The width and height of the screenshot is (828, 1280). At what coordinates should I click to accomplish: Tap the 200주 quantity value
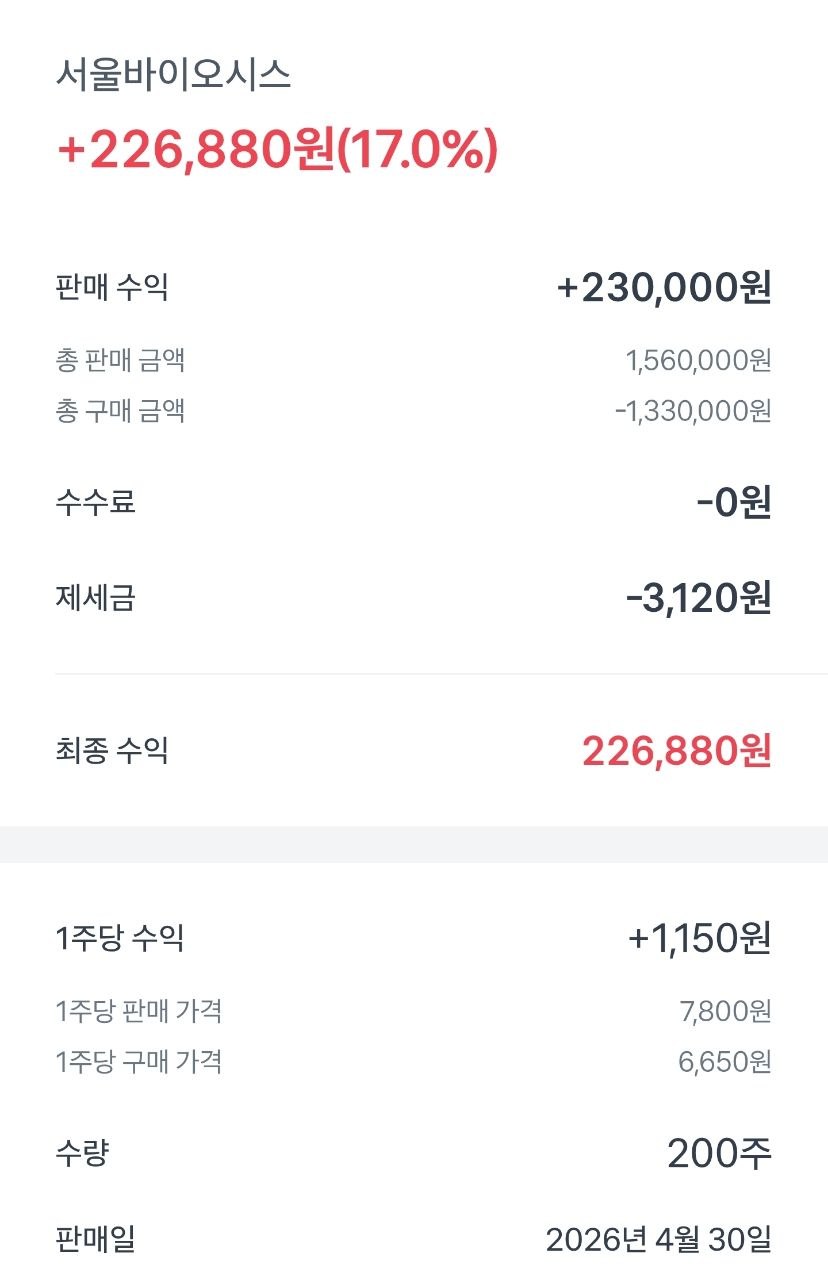[719, 1154]
